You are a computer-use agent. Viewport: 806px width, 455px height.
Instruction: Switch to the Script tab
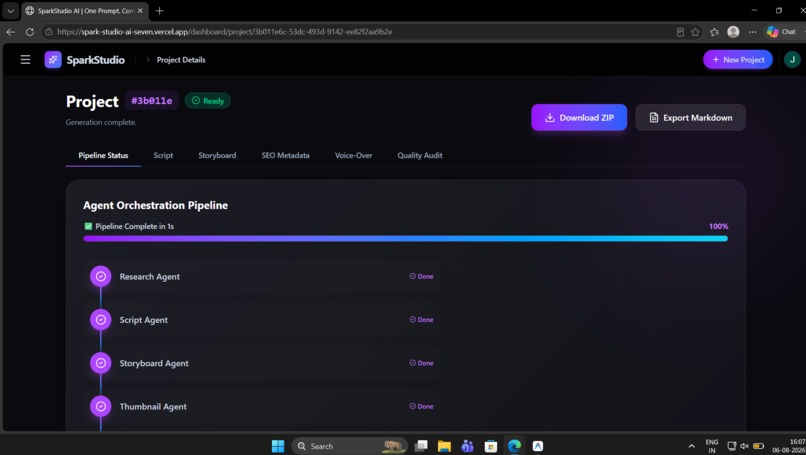pyautogui.click(x=163, y=155)
